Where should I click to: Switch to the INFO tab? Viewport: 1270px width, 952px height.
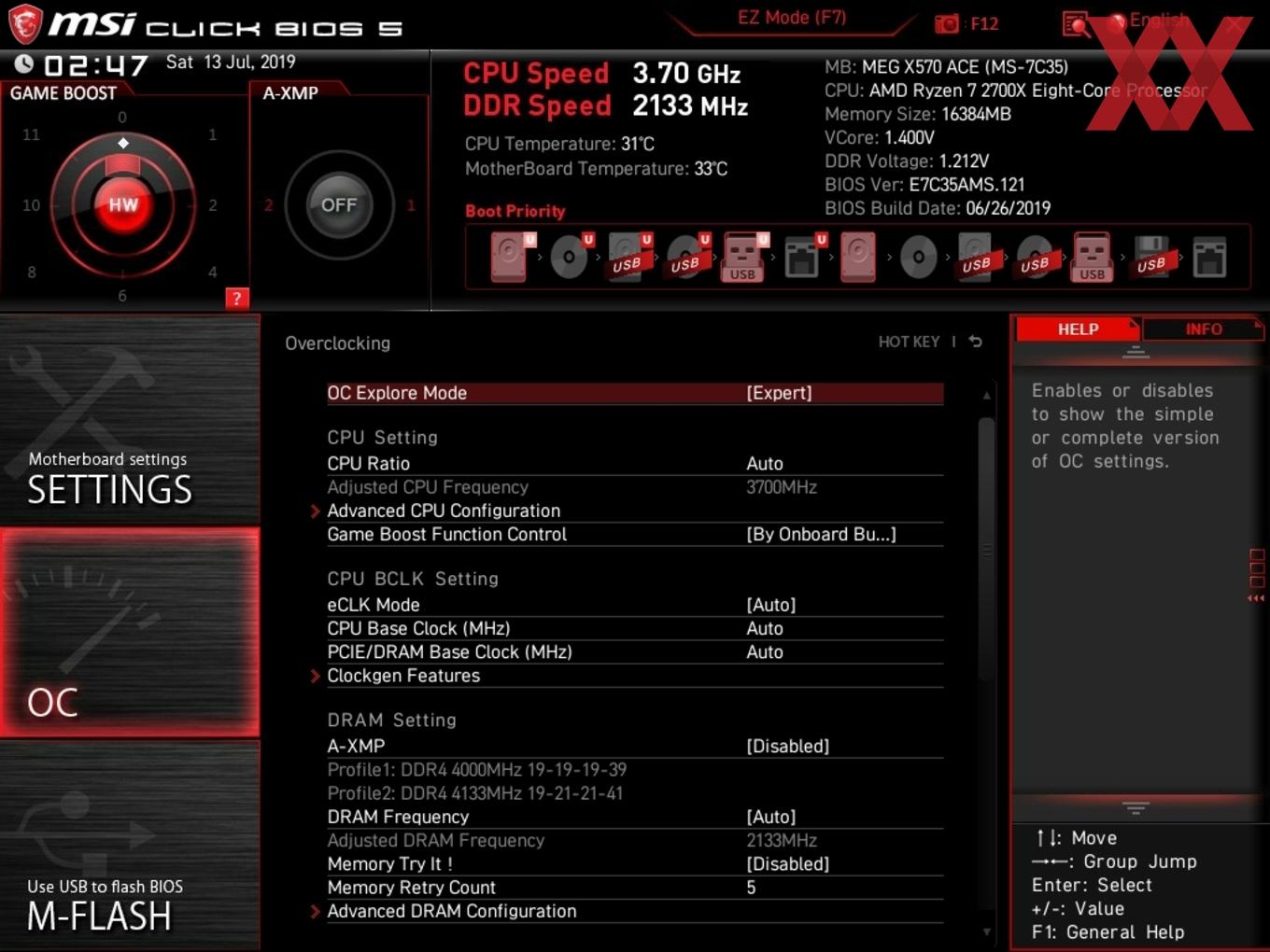(x=1203, y=329)
